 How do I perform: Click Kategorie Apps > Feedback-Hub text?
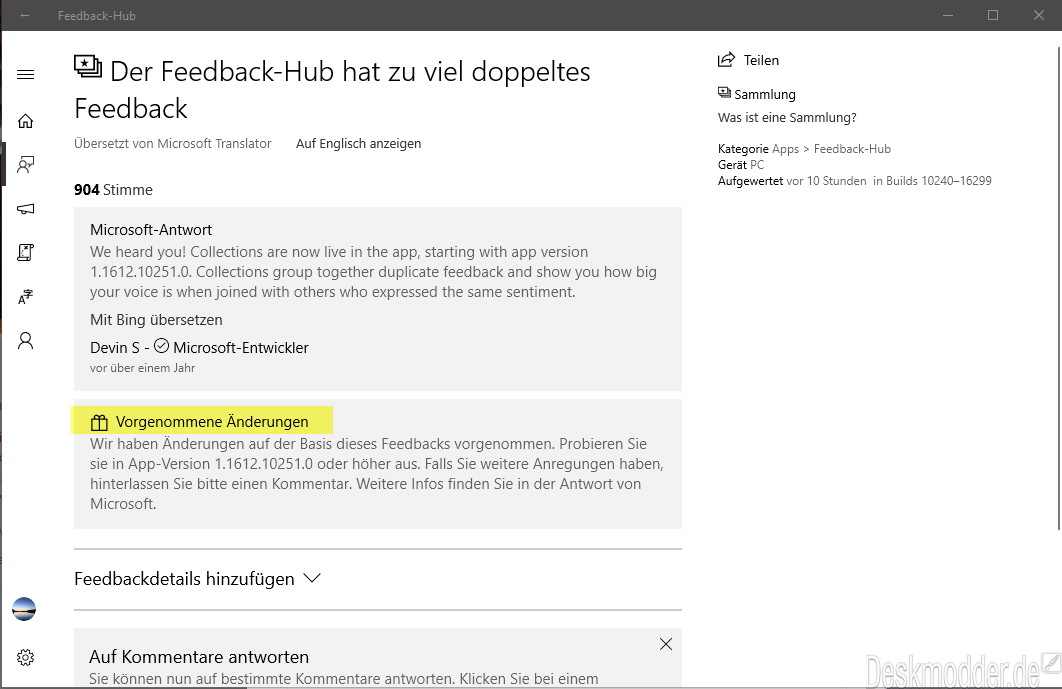(x=804, y=149)
